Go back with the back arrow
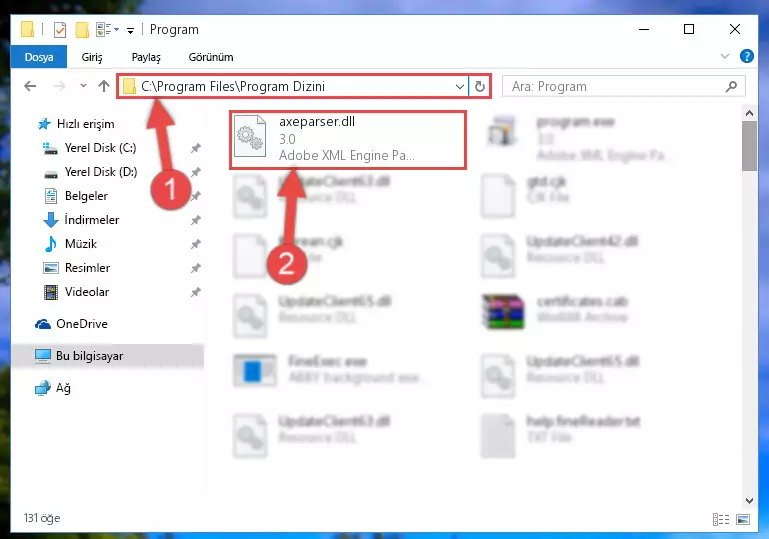Image resolution: width=769 pixels, height=539 pixels. click(30, 86)
